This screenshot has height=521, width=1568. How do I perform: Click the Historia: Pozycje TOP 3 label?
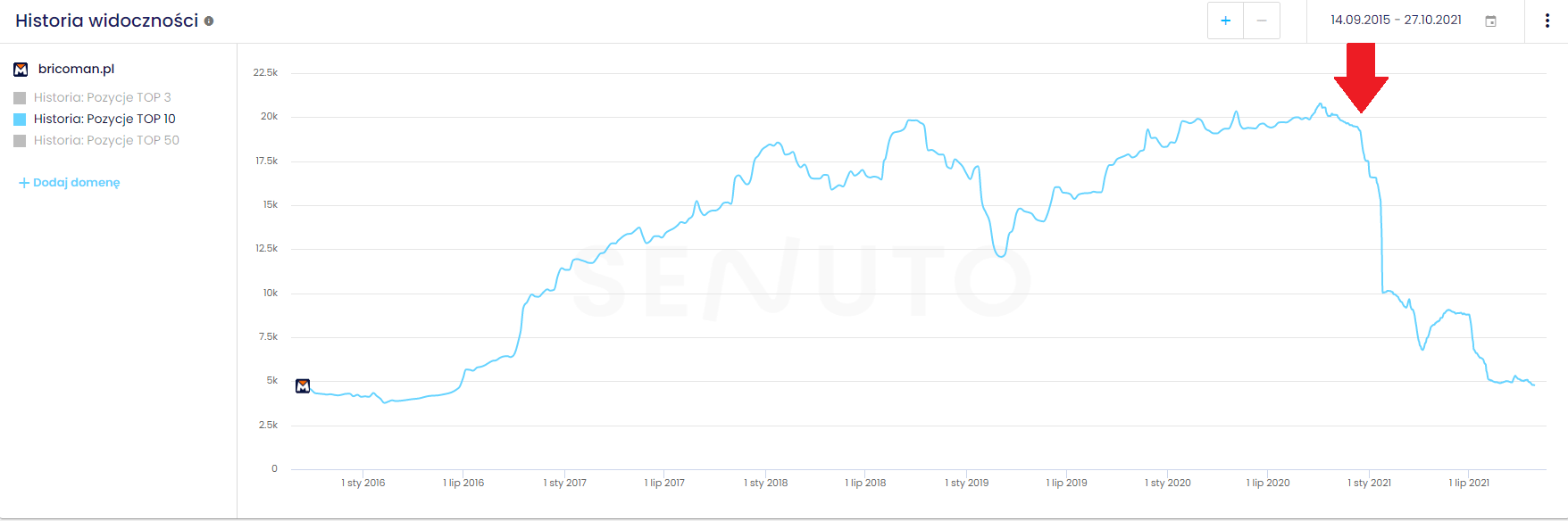(x=102, y=97)
